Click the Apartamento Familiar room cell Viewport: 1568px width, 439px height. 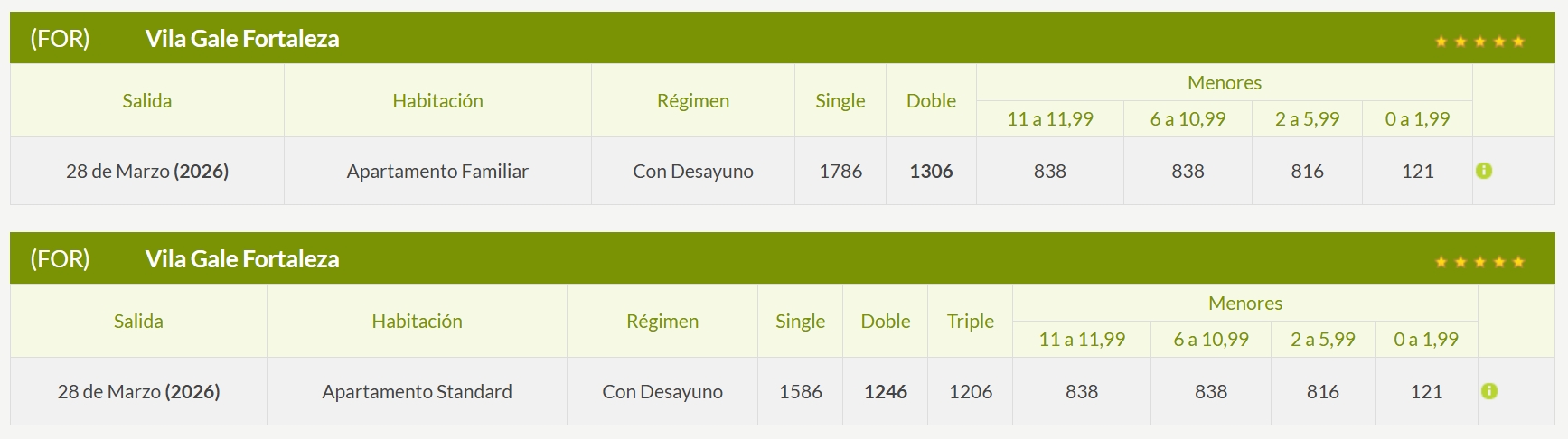[437, 172]
